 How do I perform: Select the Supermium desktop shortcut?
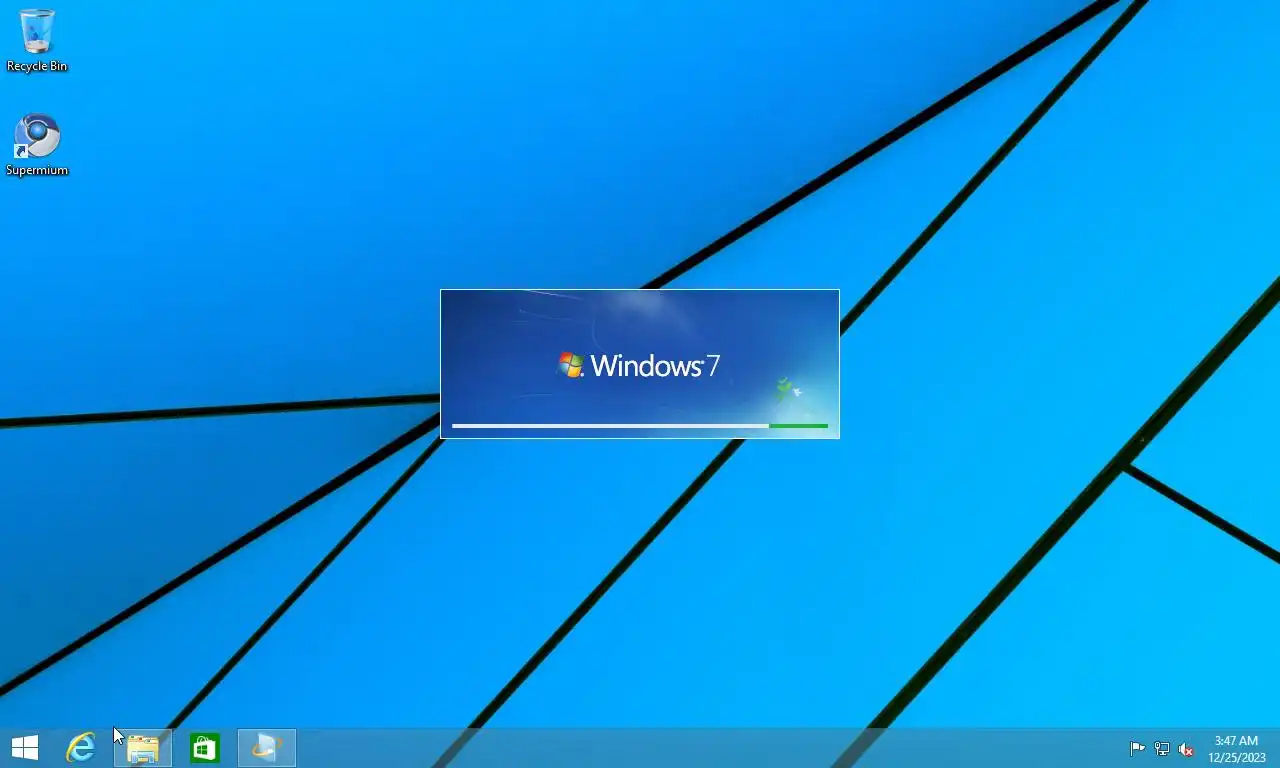[37, 145]
